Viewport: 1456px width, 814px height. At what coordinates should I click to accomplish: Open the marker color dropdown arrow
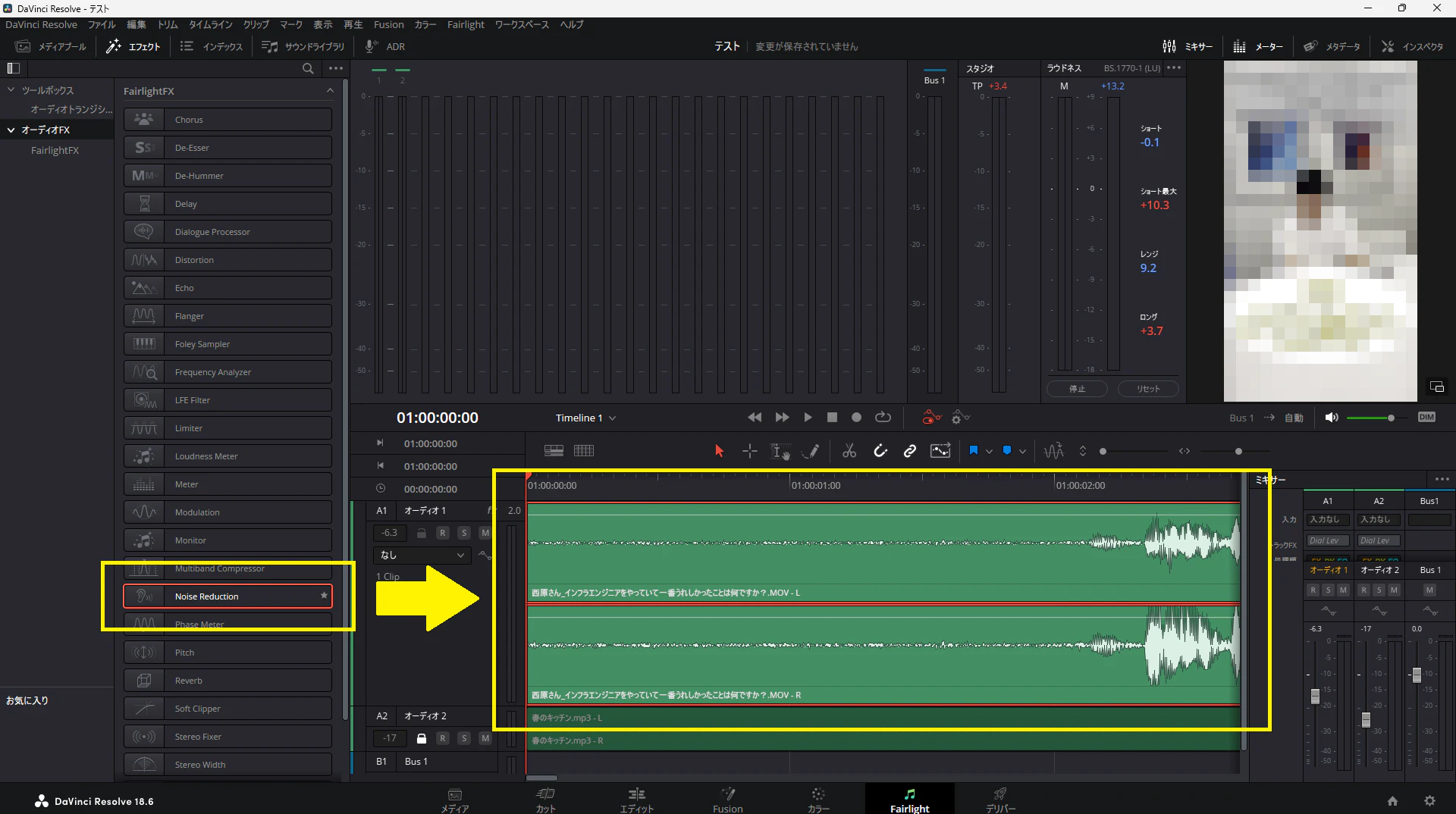[1022, 452]
